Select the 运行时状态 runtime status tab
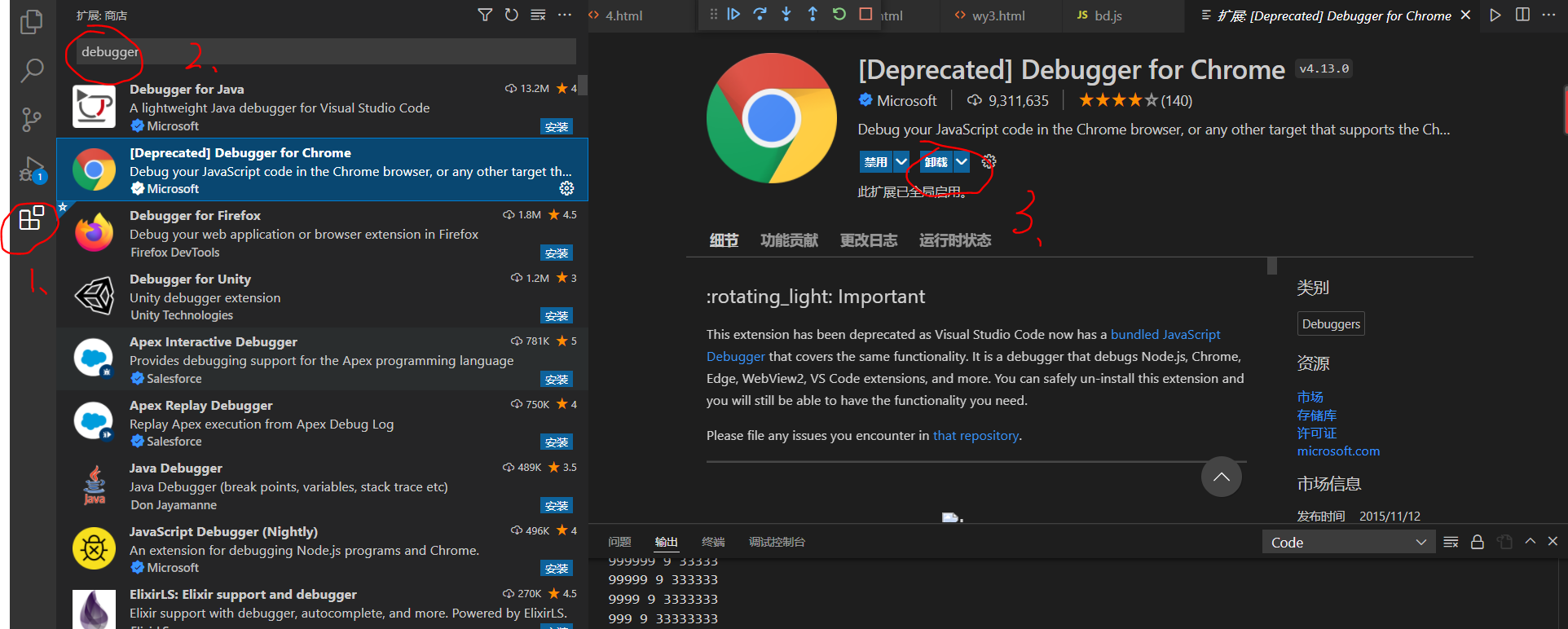This screenshot has height=629, width=1568. point(955,240)
